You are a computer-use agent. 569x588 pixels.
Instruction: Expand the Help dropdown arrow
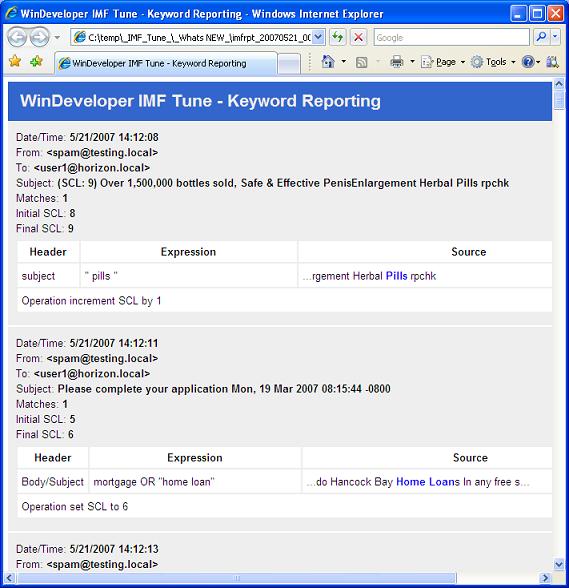coord(538,62)
